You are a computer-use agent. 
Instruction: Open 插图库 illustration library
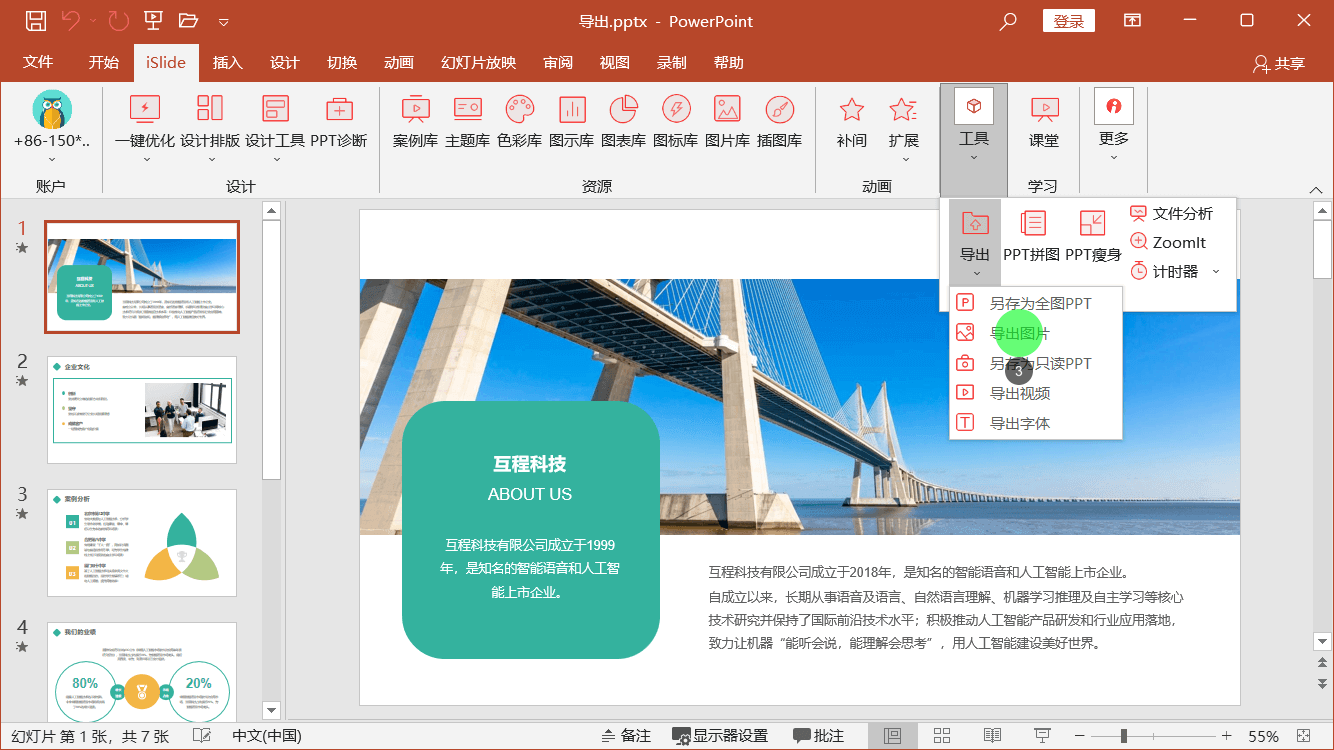tap(779, 122)
